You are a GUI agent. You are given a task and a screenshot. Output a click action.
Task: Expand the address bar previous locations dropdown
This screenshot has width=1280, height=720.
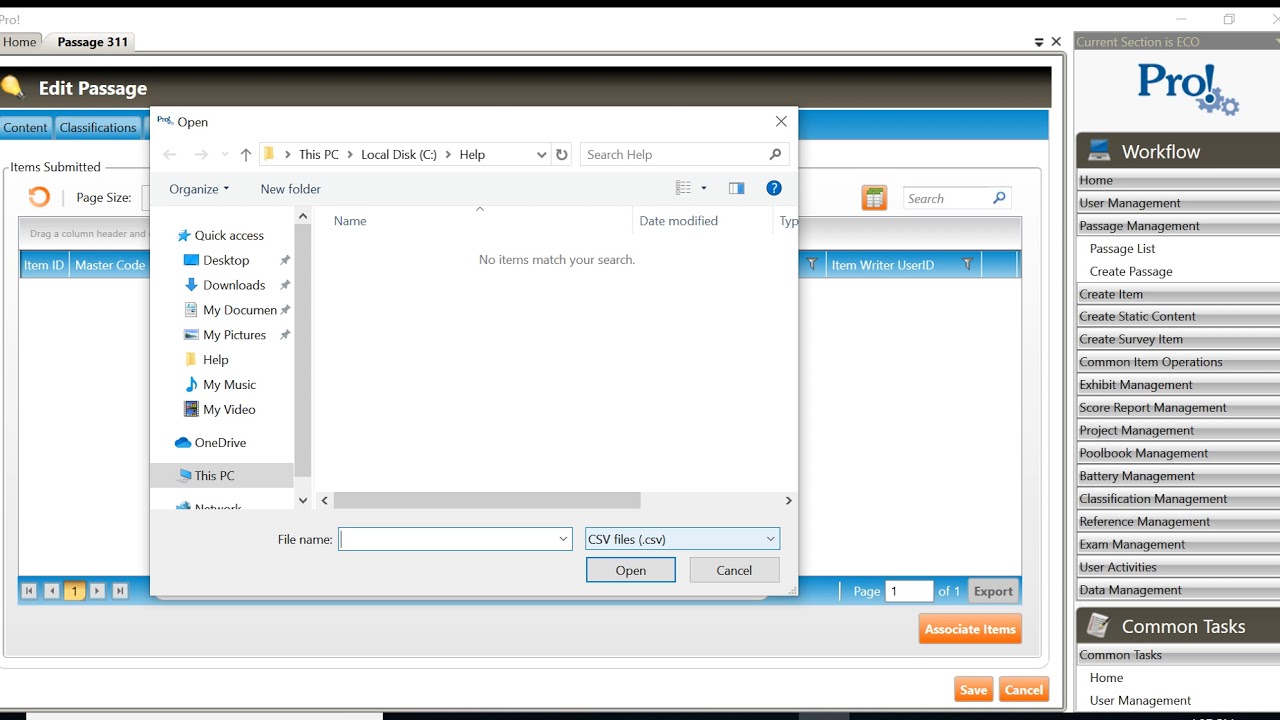(x=541, y=154)
